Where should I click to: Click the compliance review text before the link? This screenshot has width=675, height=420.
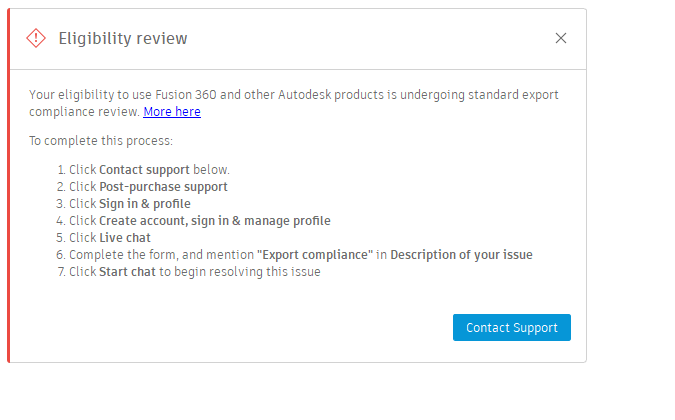[x=84, y=112]
